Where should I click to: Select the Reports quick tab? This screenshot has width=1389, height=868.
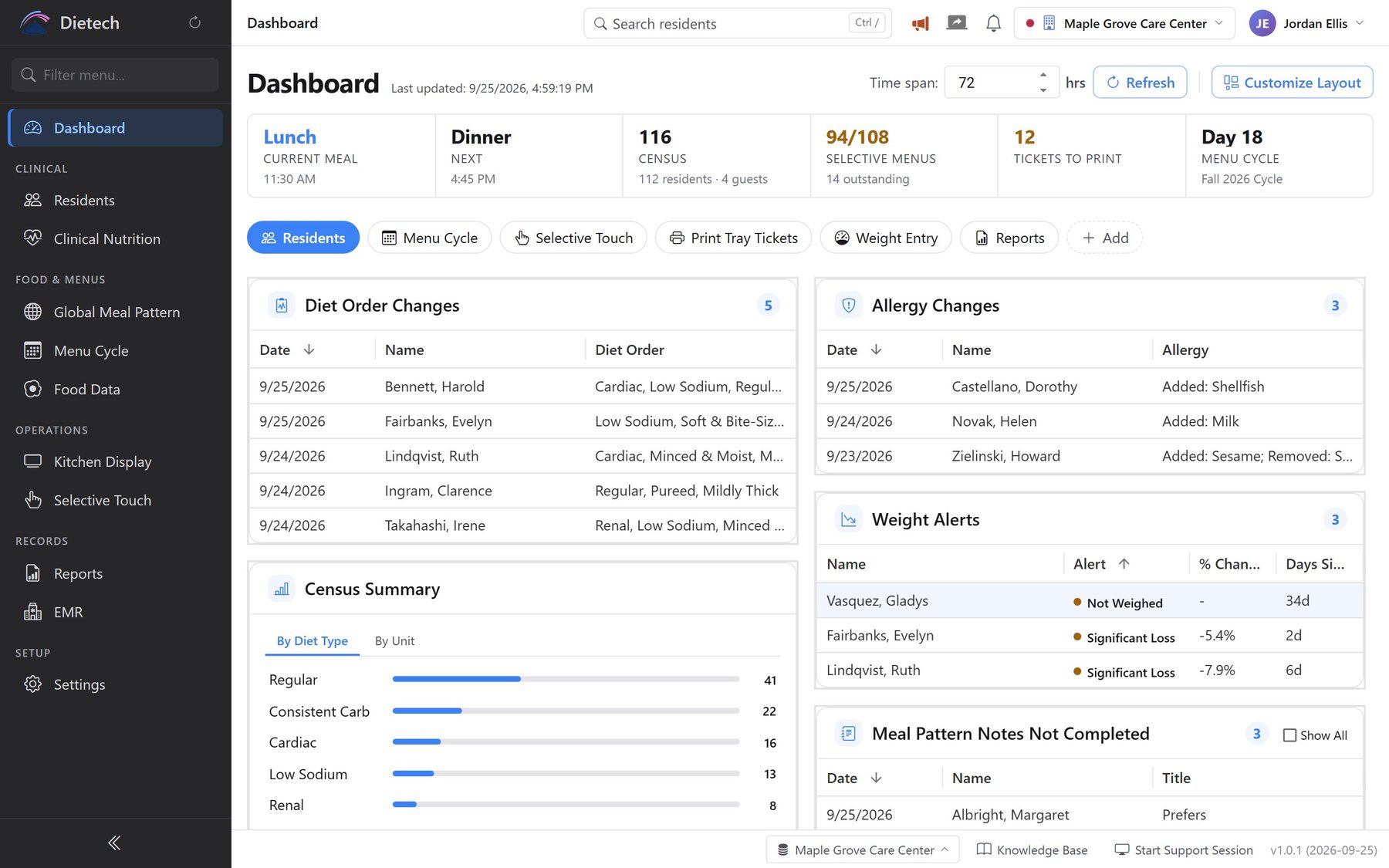[x=1009, y=238]
